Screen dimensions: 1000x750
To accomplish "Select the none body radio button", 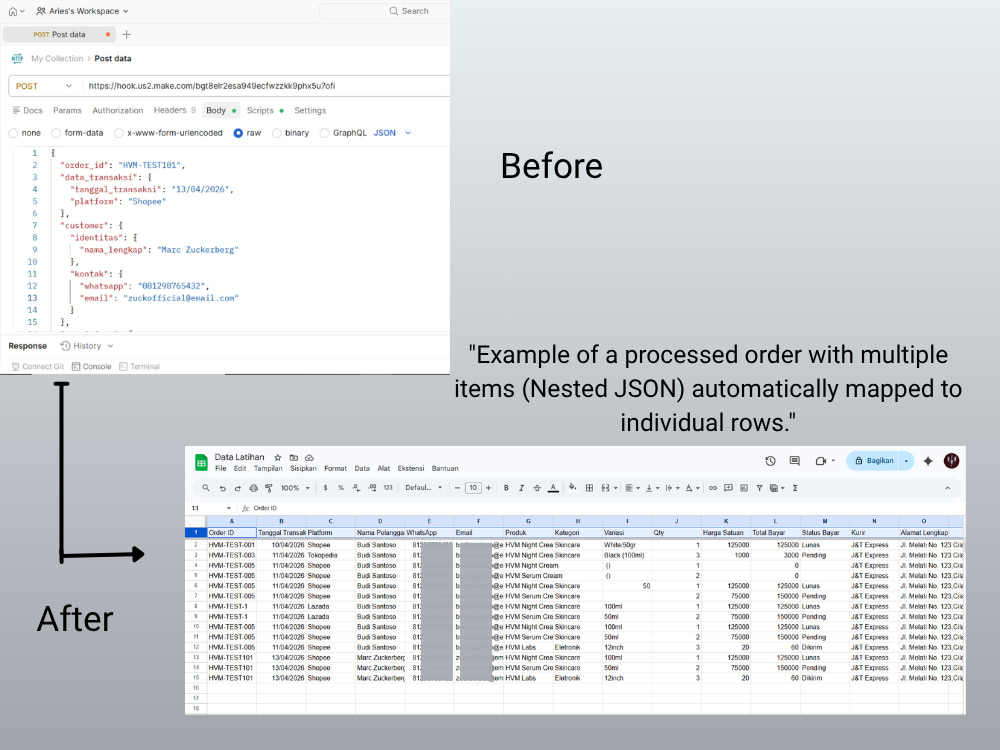I will [x=13, y=133].
